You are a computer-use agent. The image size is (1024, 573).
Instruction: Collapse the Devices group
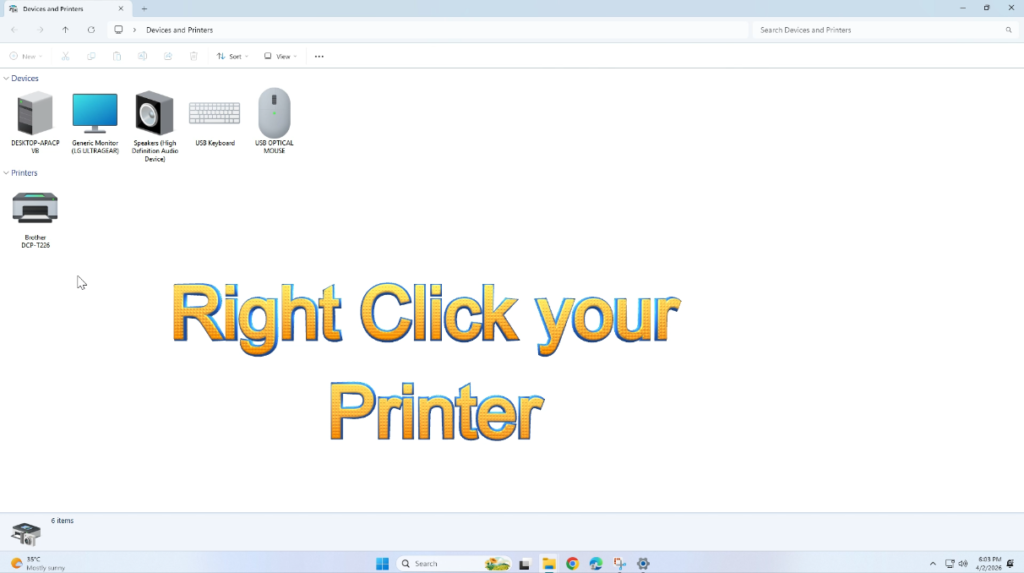6,78
